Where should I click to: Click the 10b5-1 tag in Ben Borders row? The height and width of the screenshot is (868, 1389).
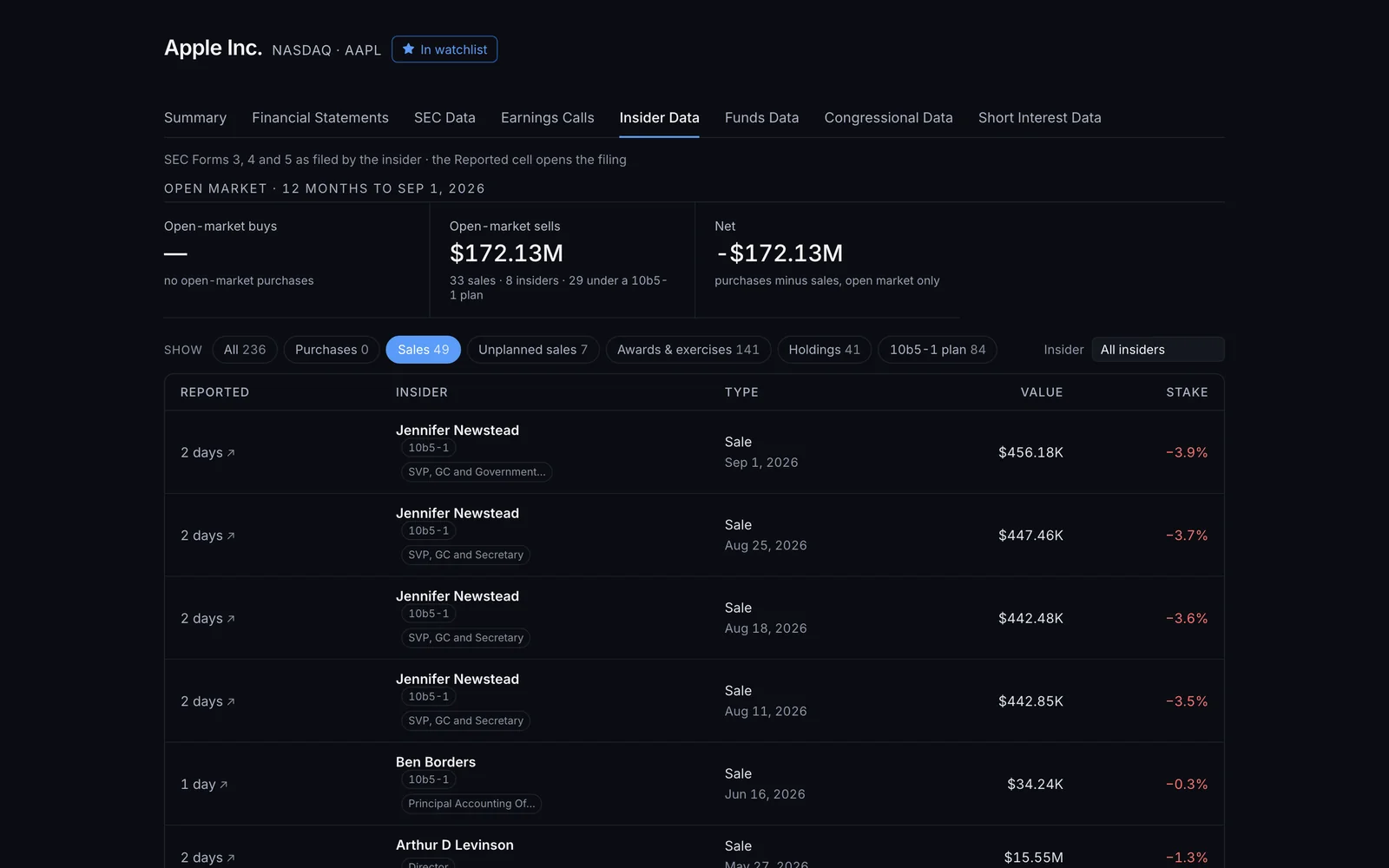(x=429, y=779)
